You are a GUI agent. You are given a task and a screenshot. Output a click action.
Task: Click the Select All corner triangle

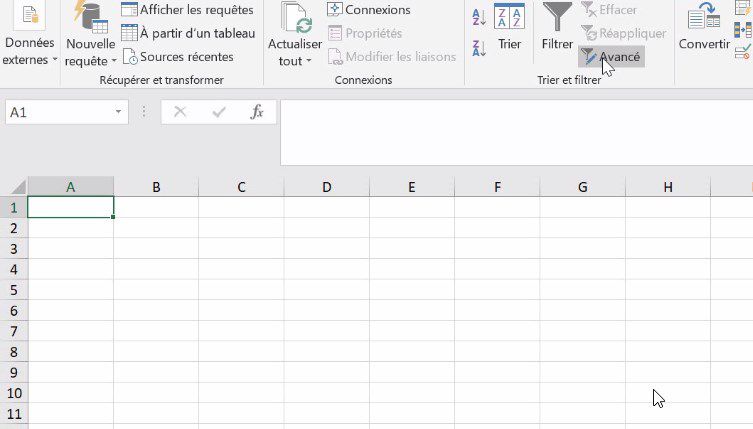[x=15, y=187]
